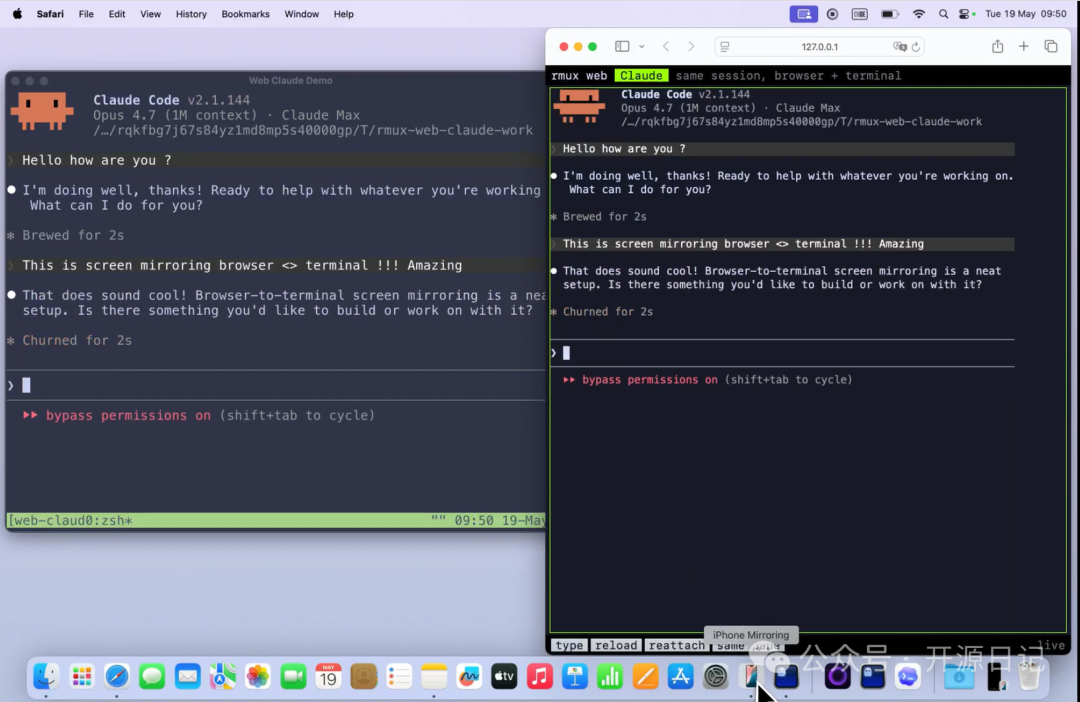Open Safari from the Dock
This screenshot has height=702, width=1080.
(x=117, y=677)
